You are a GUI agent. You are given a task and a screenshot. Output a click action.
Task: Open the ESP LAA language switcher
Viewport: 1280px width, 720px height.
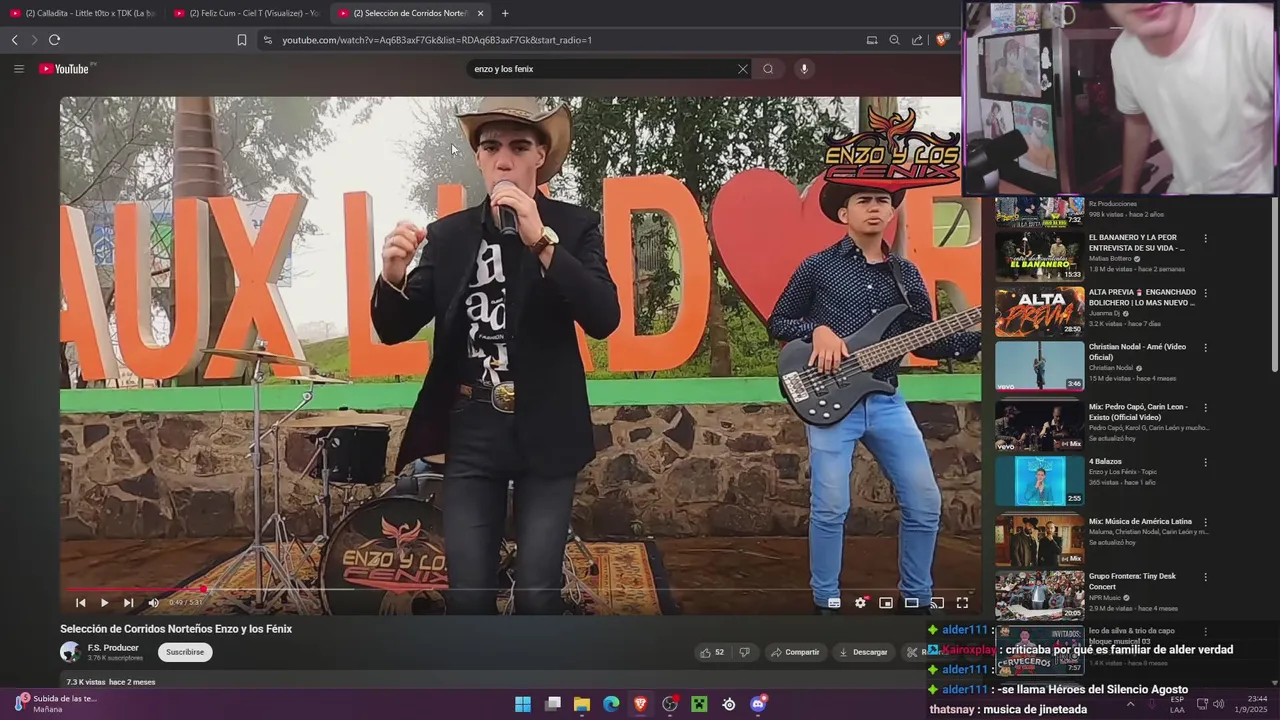(x=1177, y=704)
